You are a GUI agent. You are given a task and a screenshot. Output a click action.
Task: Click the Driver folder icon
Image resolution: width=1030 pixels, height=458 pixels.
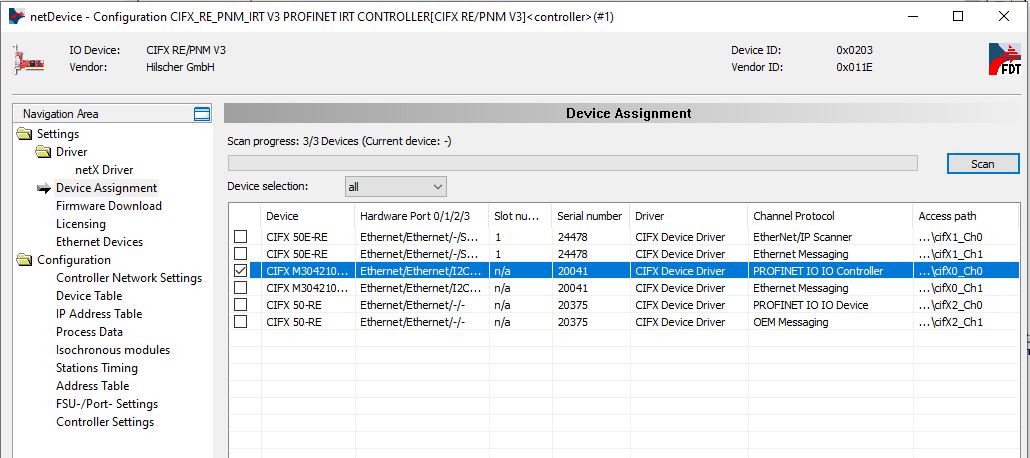[x=43, y=152]
